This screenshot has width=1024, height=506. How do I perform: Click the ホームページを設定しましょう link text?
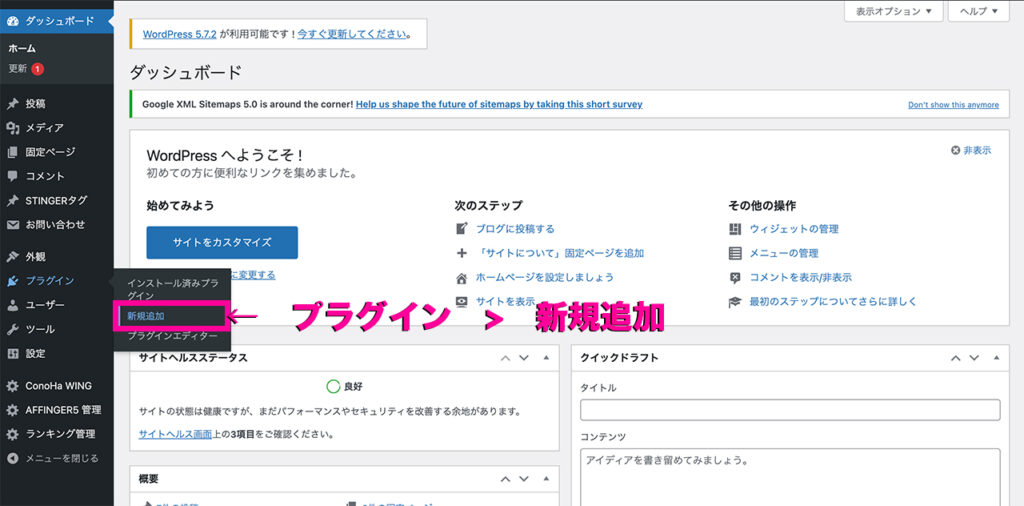(x=545, y=277)
